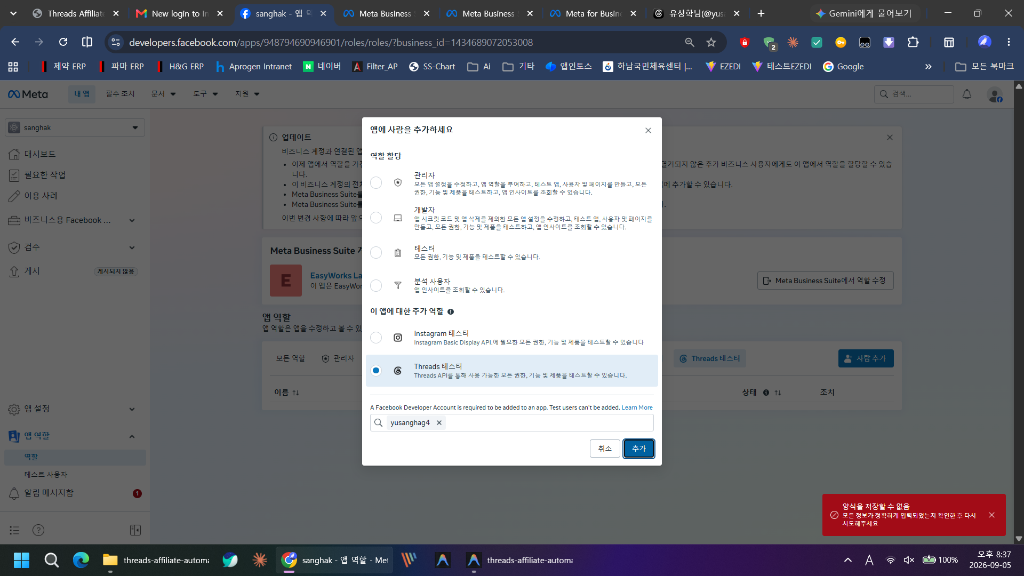This screenshot has width=1024, height=576.
Task: Bookmark this page with the star icon
Action: 711,42
